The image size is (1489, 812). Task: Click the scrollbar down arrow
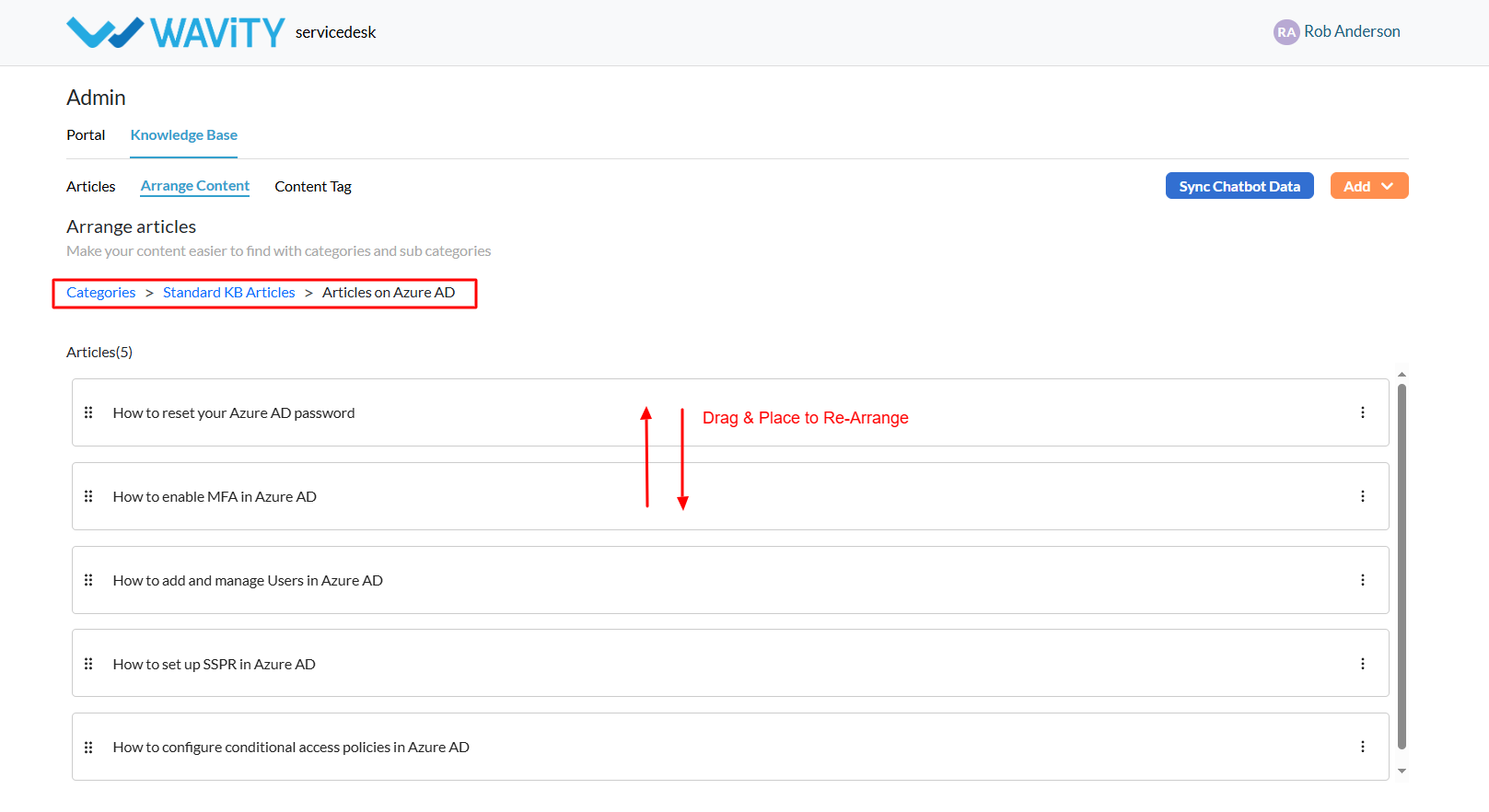[x=1402, y=771]
